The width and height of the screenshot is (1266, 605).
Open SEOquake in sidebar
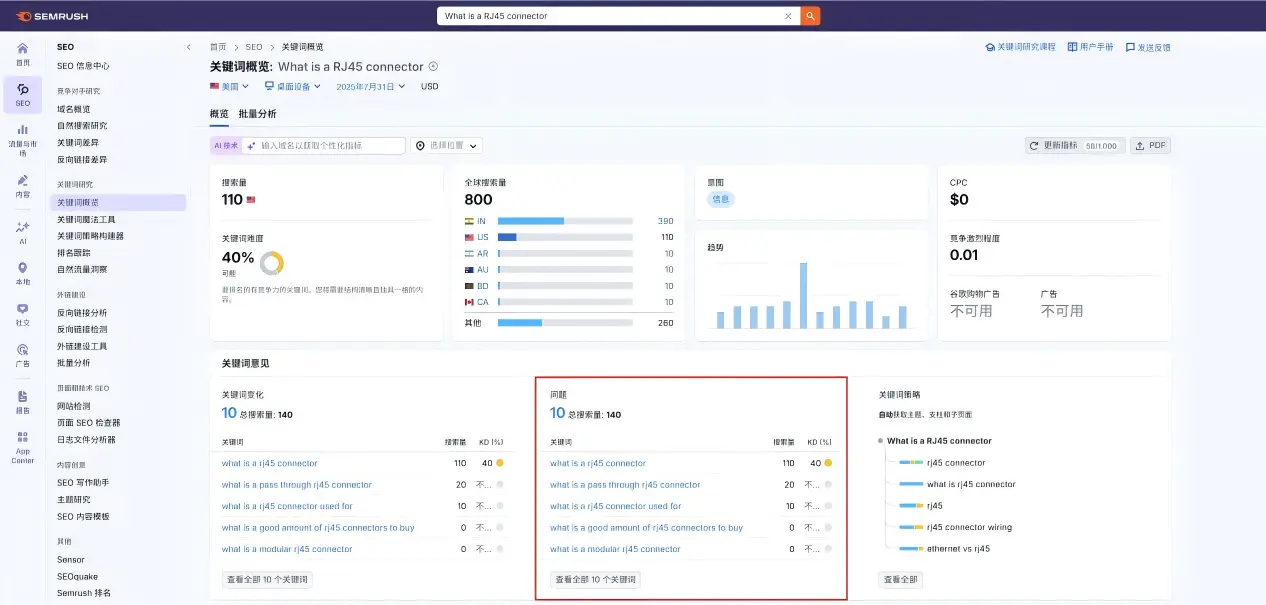75,577
